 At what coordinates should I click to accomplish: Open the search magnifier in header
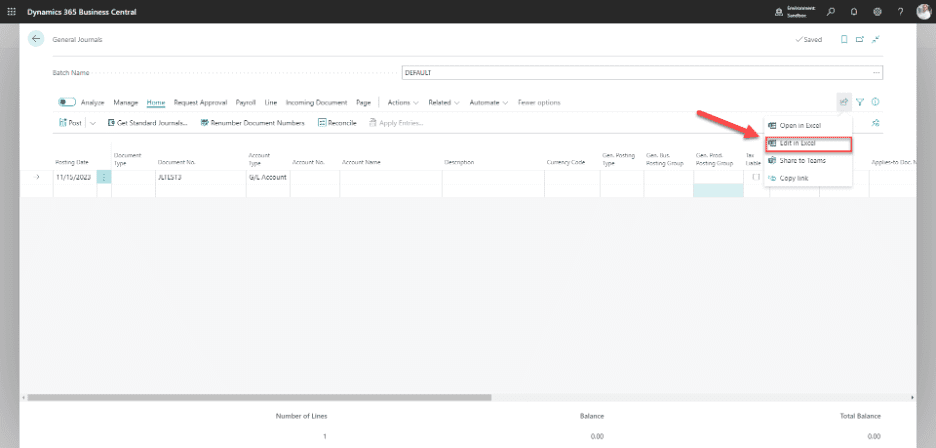pyautogui.click(x=831, y=11)
